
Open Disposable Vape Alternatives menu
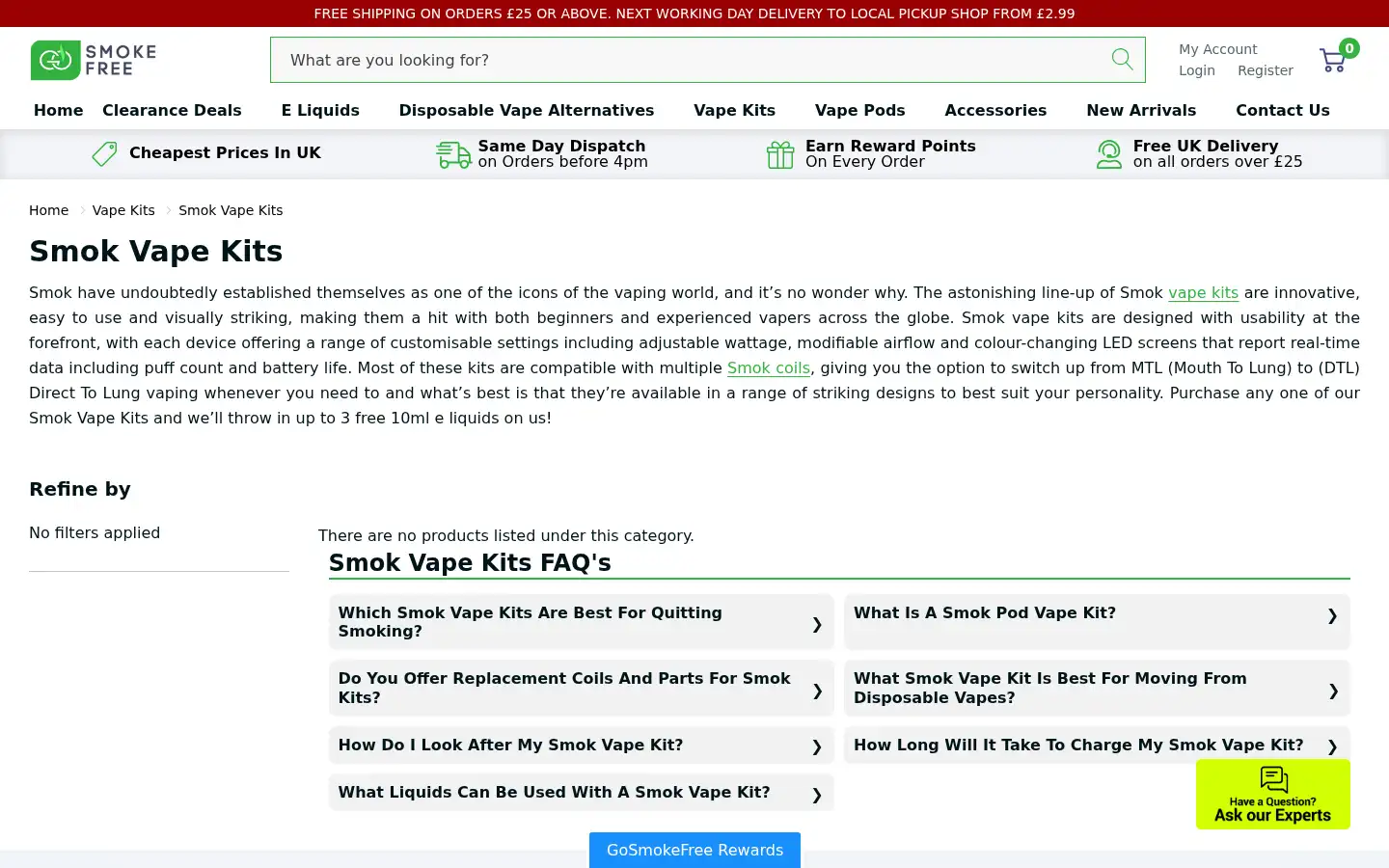[x=527, y=110]
